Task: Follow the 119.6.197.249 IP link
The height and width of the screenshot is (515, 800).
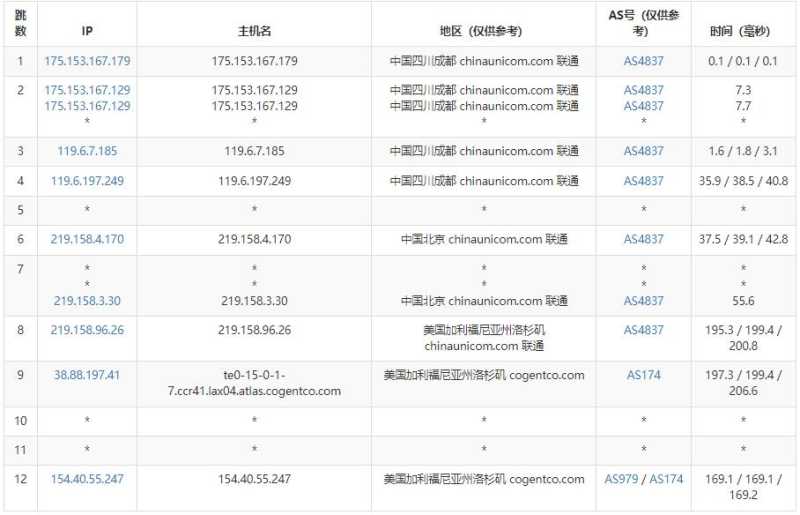Action: coord(87,181)
